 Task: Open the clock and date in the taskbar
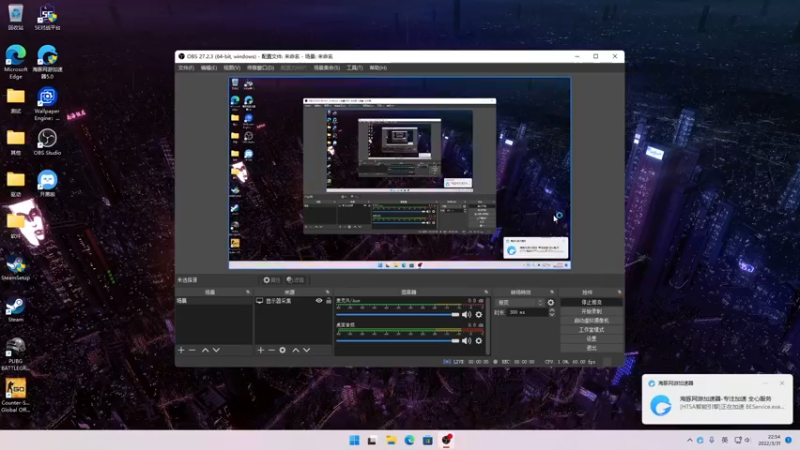pyautogui.click(x=769, y=440)
